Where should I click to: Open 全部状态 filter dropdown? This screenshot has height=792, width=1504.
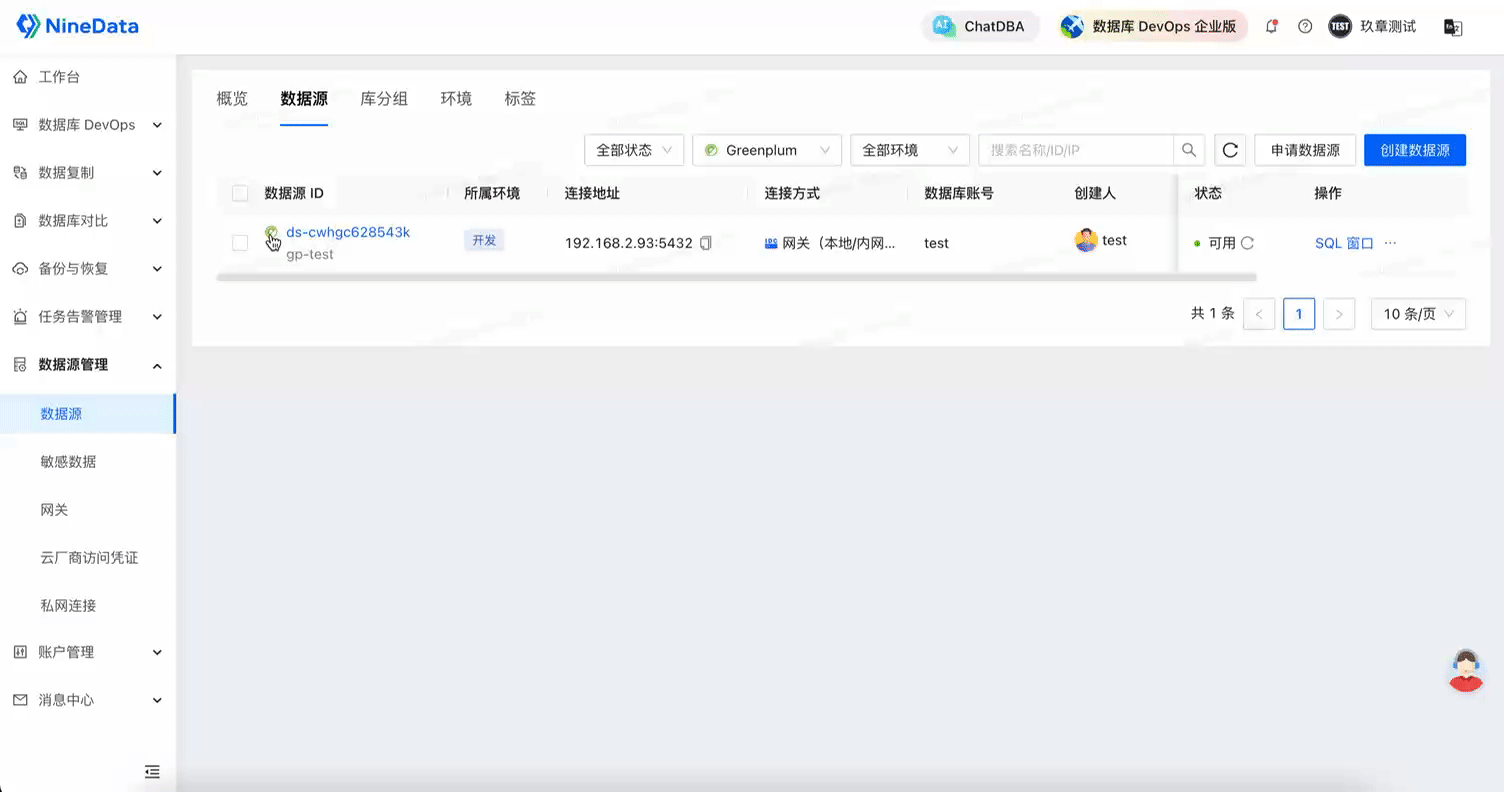click(x=634, y=150)
